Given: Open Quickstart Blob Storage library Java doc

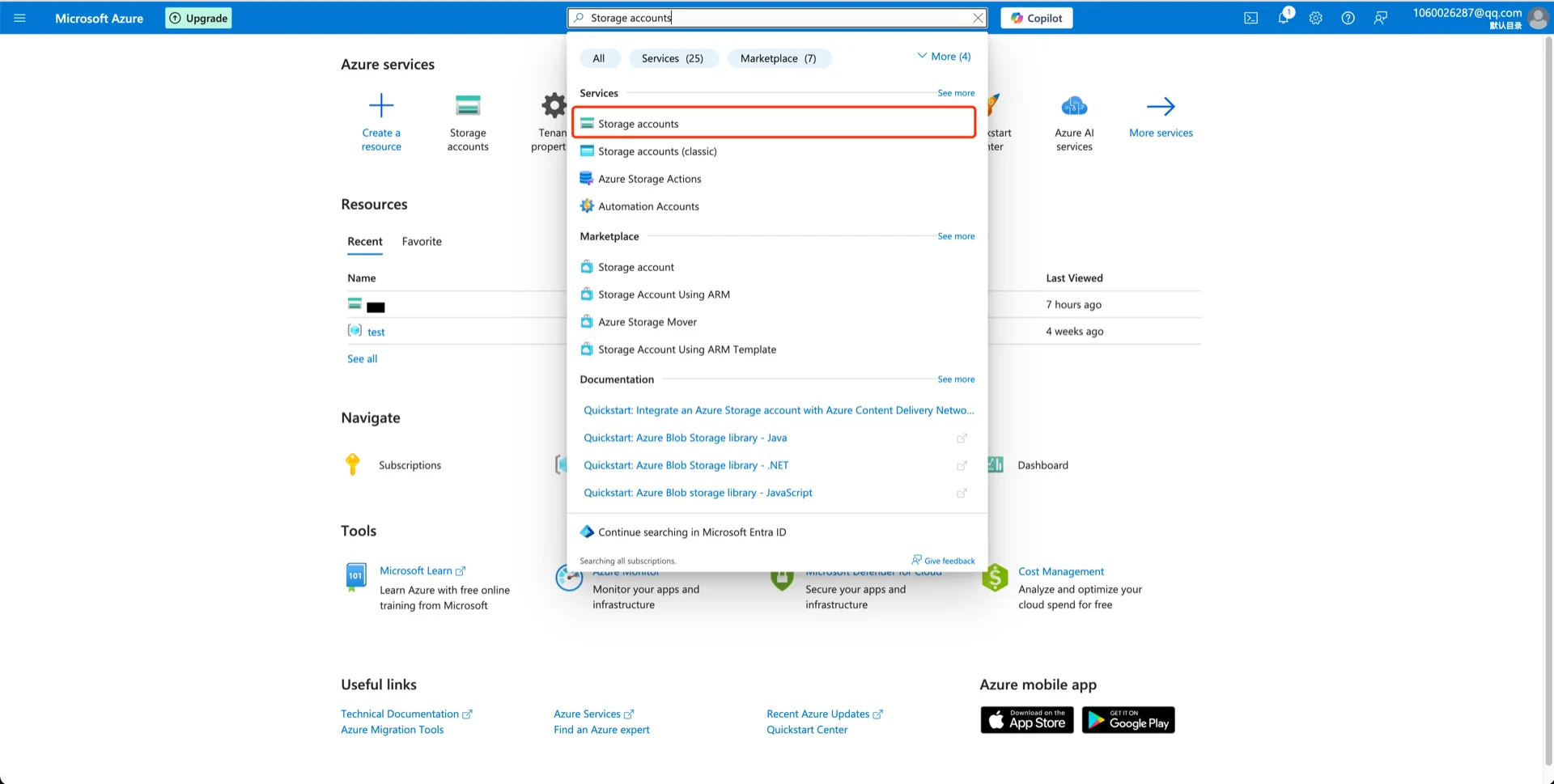Looking at the screenshot, I should pos(685,438).
